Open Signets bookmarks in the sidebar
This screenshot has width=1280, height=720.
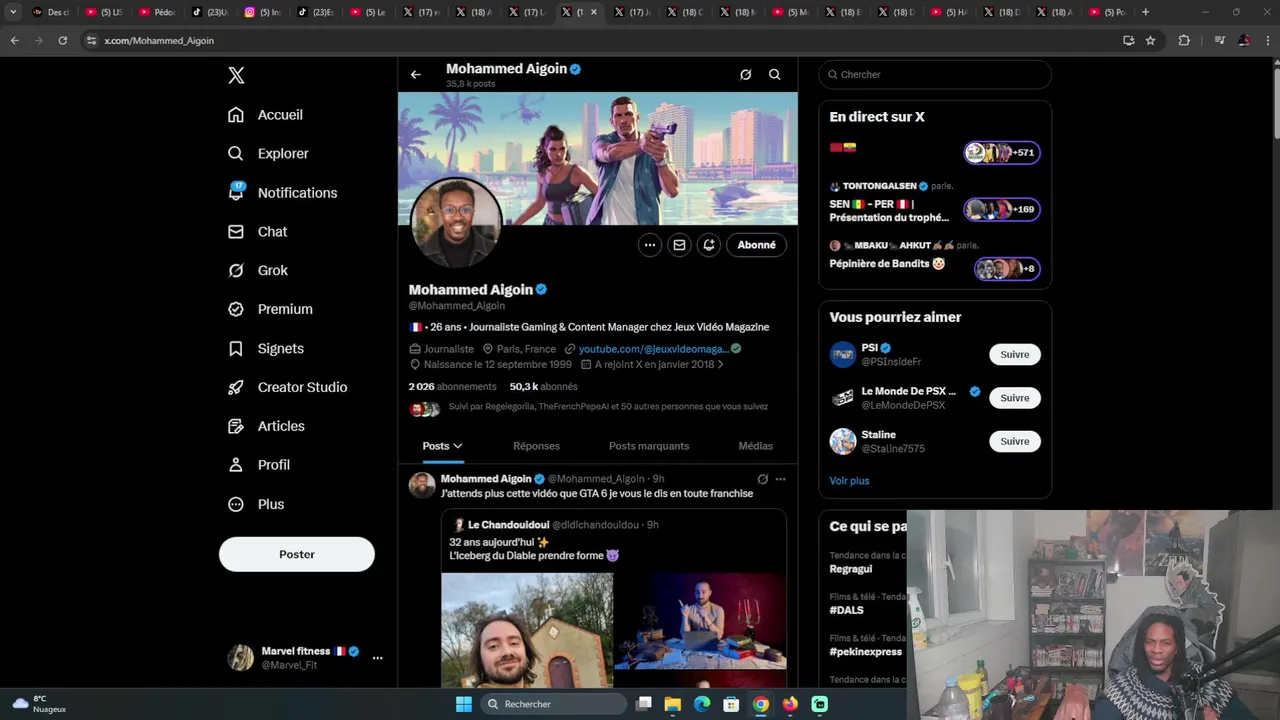(x=265, y=349)
